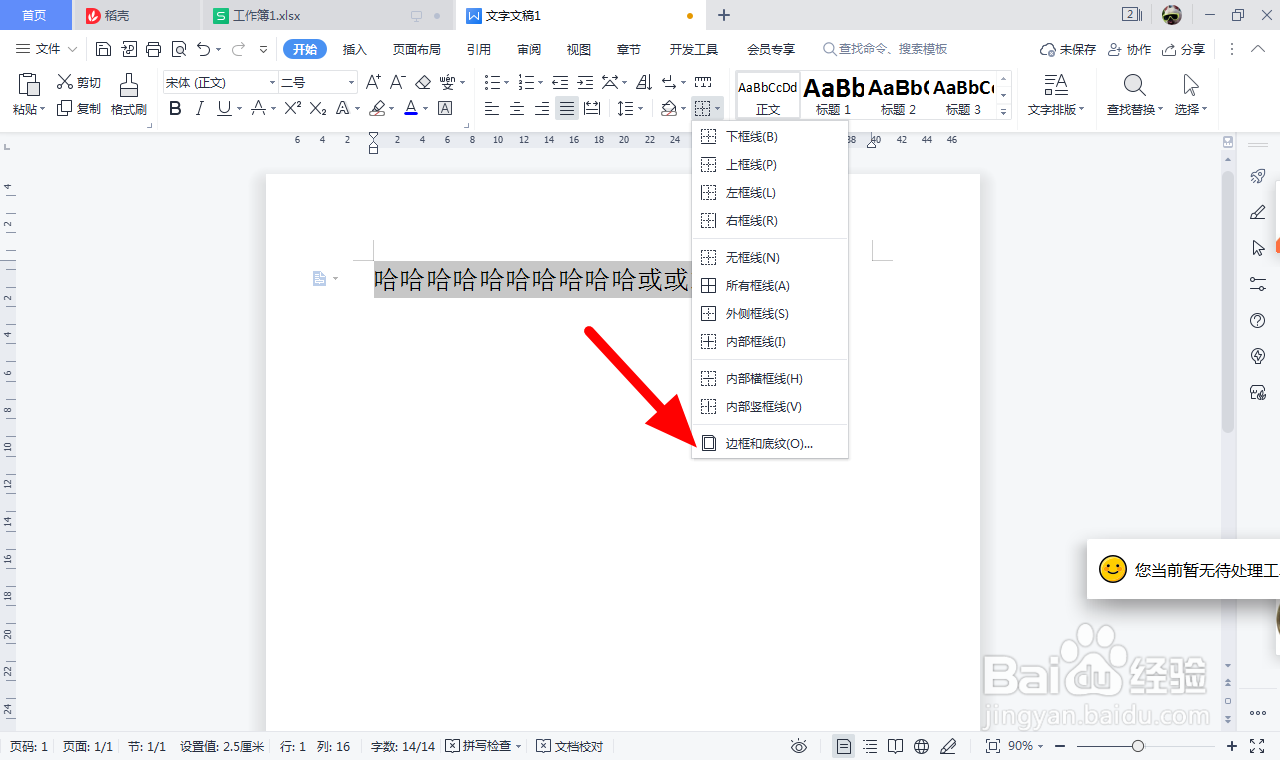Toggle bold formatting button
The height and width of the screenshot is (760, 1280).
pyautogui.click(x=175, y=108)
